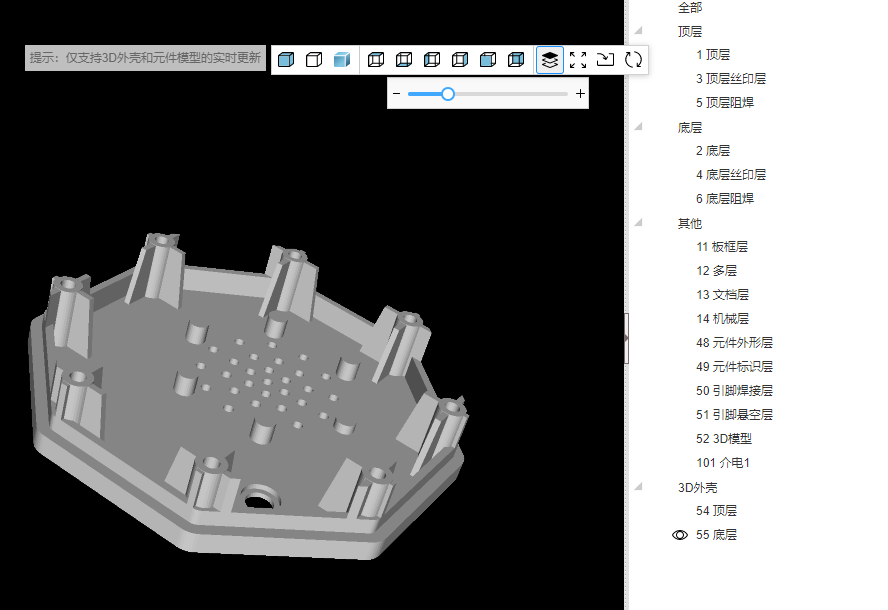Switch to right face view cube
This screenshot has height=610, width=888.
[x=460, y=59]
